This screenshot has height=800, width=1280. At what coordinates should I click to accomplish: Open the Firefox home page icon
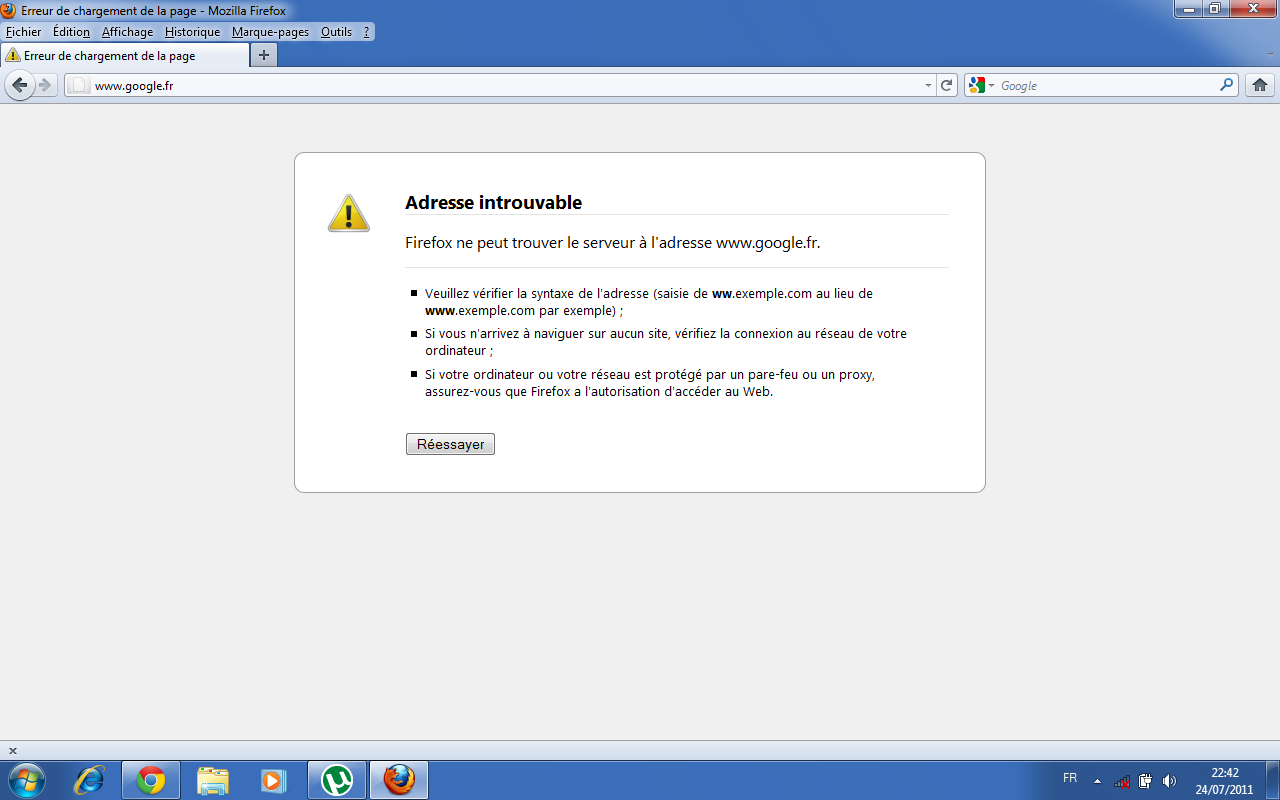click(x=1260, y=85)
